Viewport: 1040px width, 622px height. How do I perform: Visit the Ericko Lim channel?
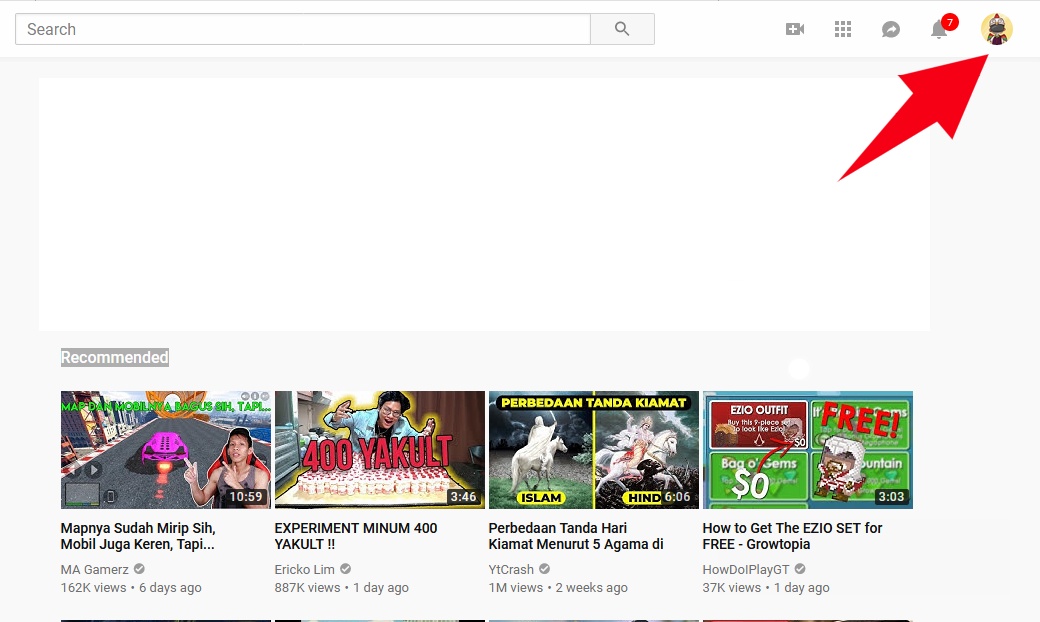coord(305,570)
